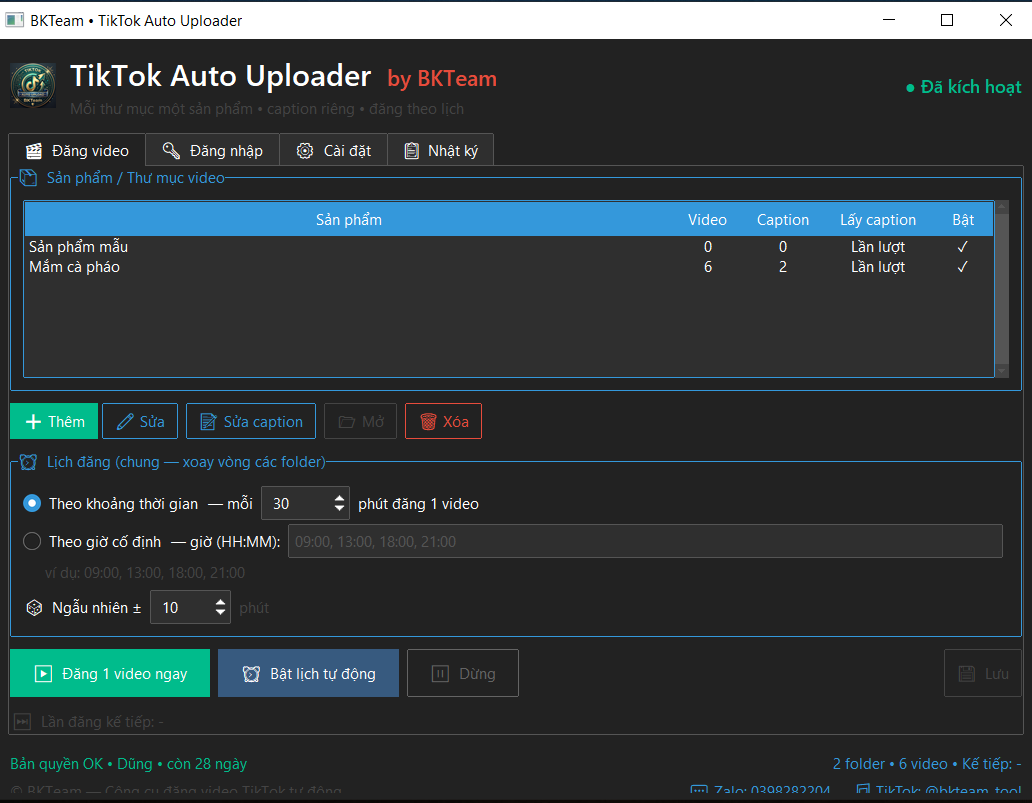This screenshot has width=1032, height=803.
Task: Enable Bật lịch tự động schedule
Action: pos(308,673)
